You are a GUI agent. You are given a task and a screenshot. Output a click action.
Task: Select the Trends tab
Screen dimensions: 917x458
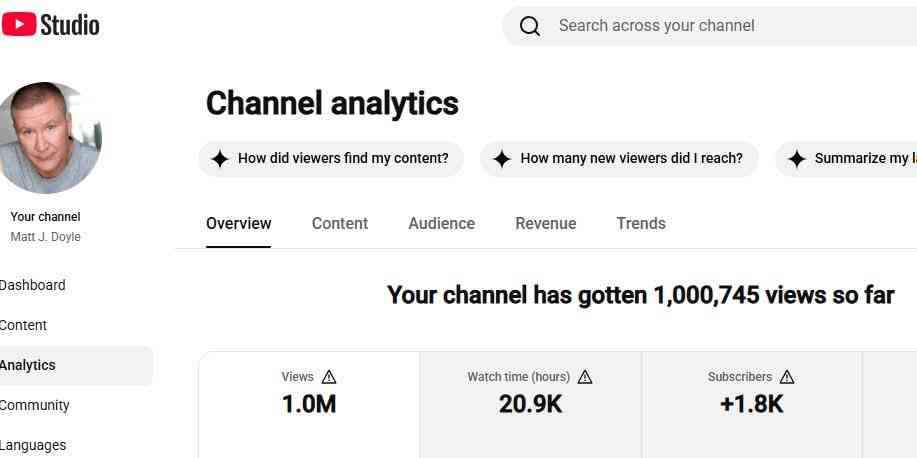[641, 223]
